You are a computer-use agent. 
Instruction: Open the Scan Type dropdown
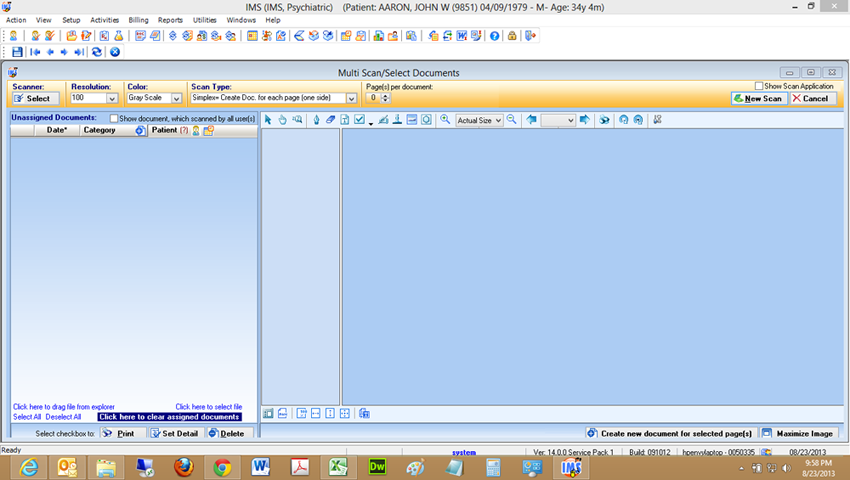coord(351,99)
